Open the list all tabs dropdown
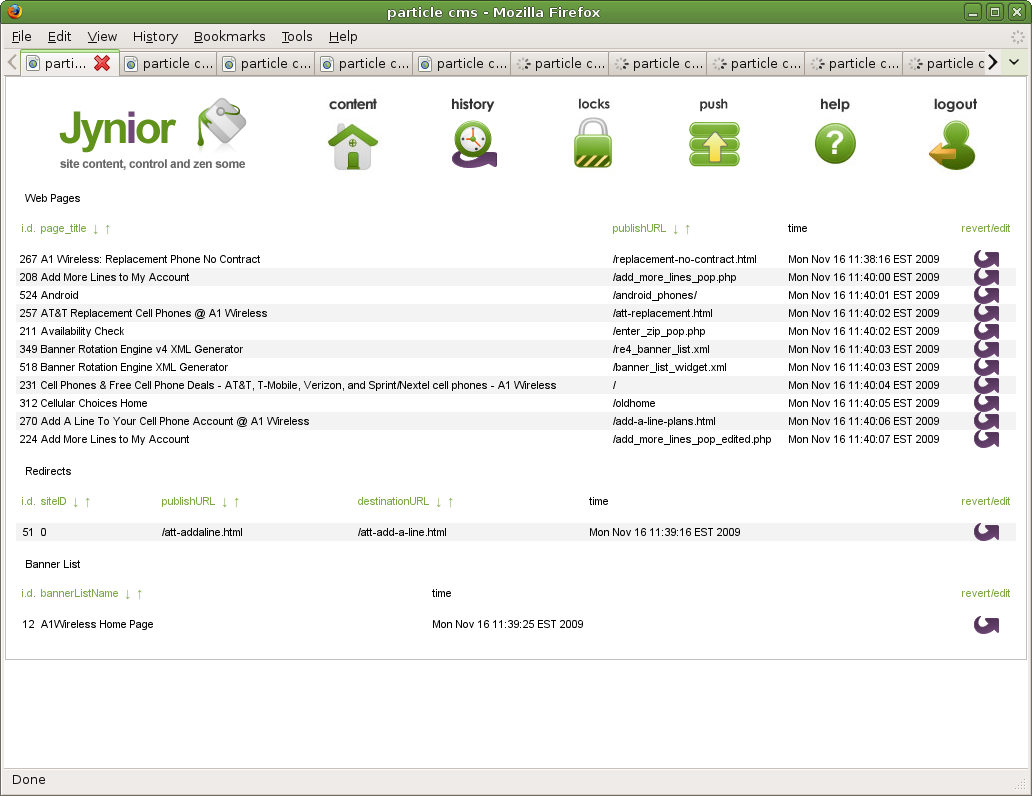Screen dimensions: 1032x796 pos(1014,63)
